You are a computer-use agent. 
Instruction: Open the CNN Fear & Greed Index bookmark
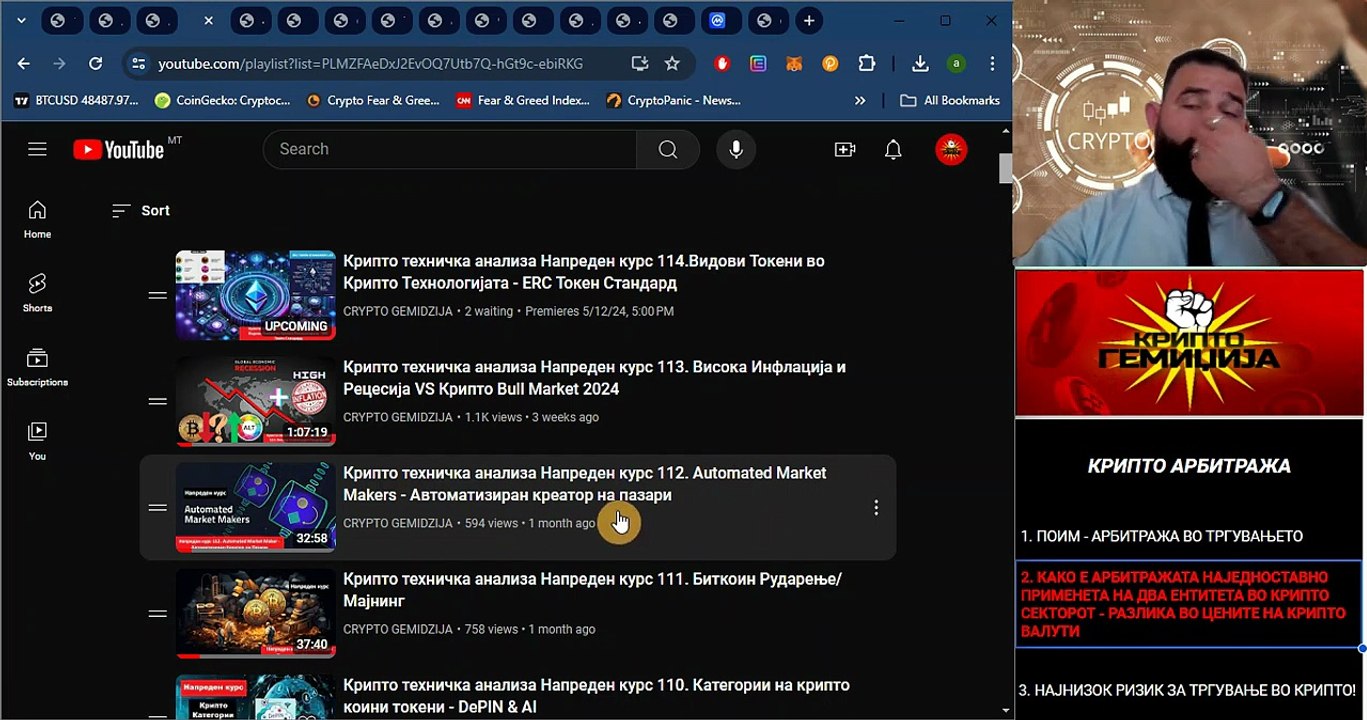pyautogui.click(x=523, y=100)
